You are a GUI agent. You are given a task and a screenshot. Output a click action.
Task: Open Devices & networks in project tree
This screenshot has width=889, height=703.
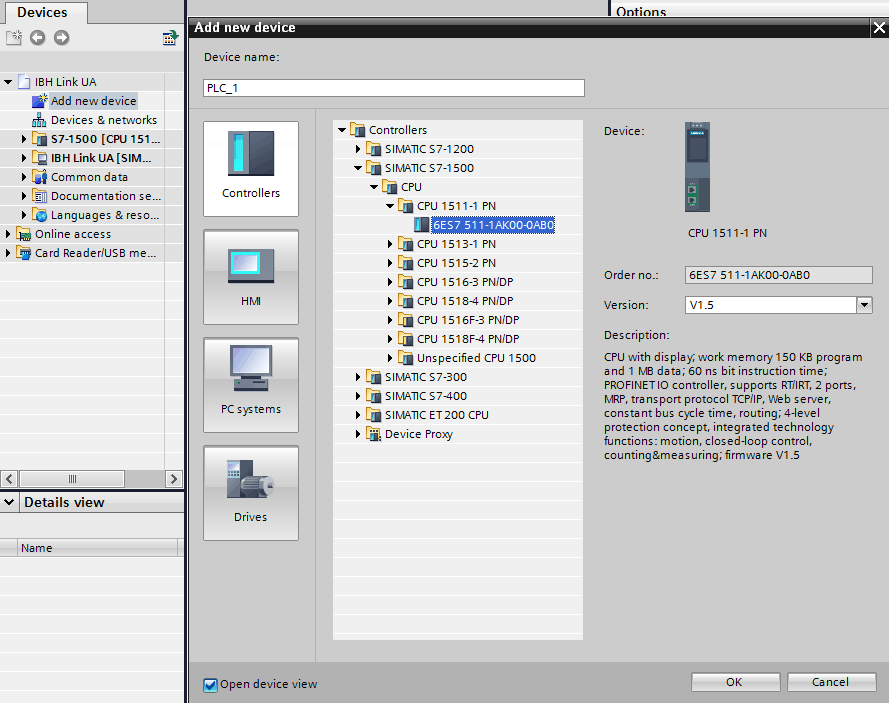103,120
